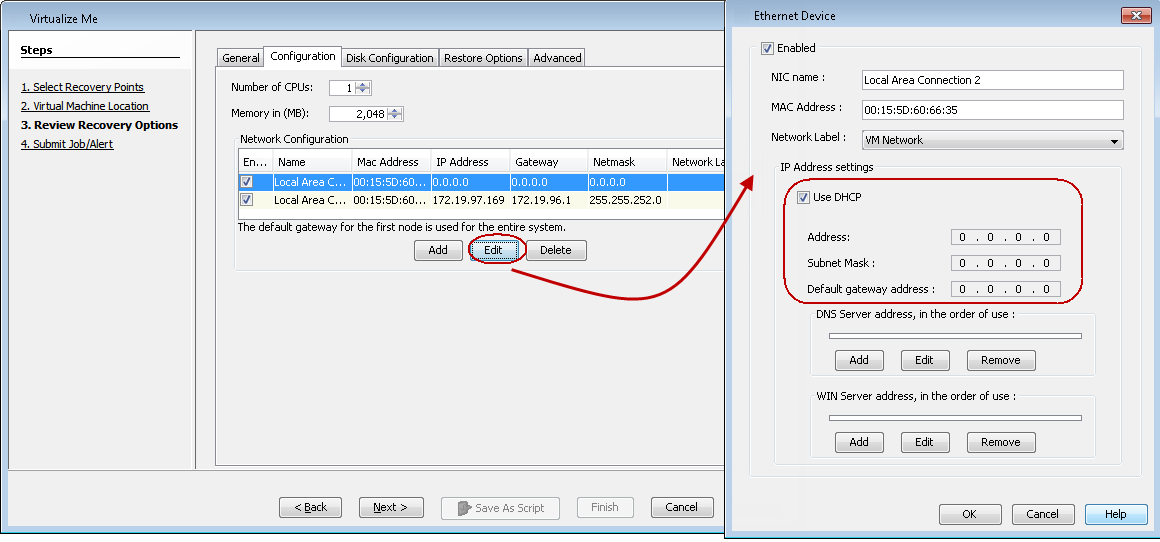
Task: Focus the Memory in (MB) field
Action: (x=359, y=114)
